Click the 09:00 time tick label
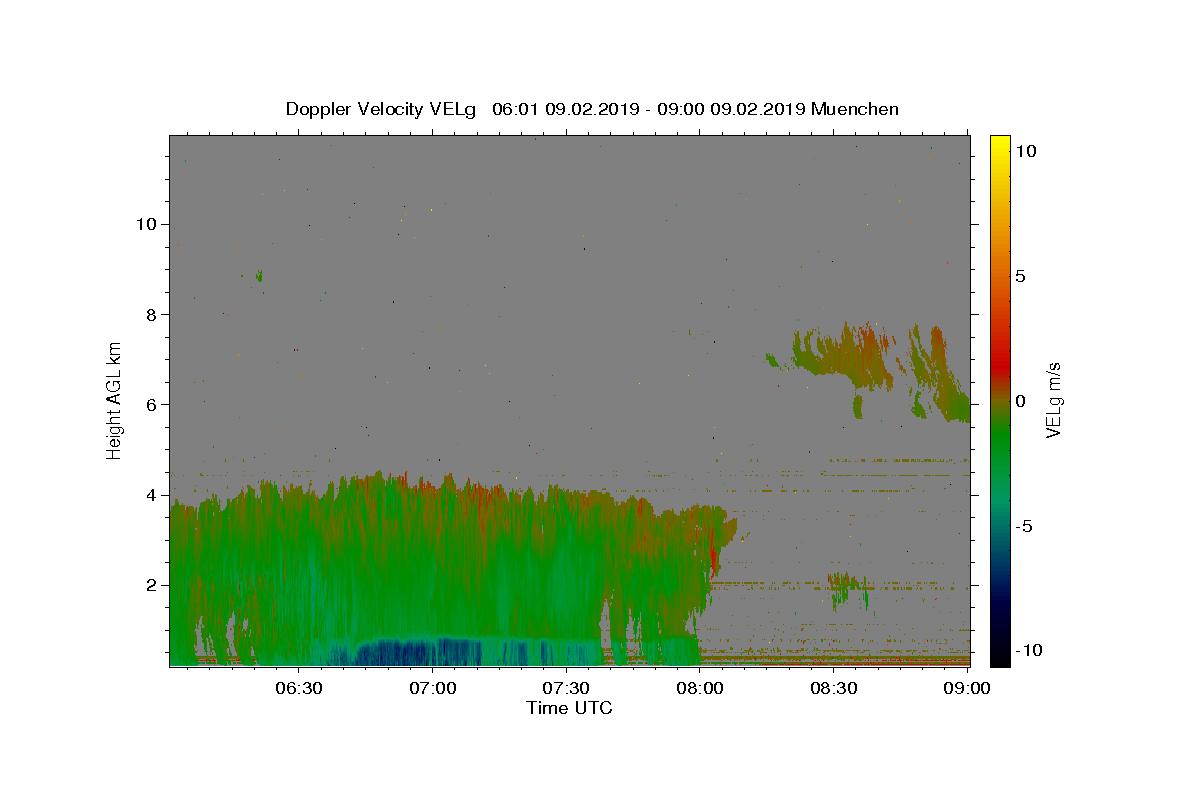 (x=967, y=688)
